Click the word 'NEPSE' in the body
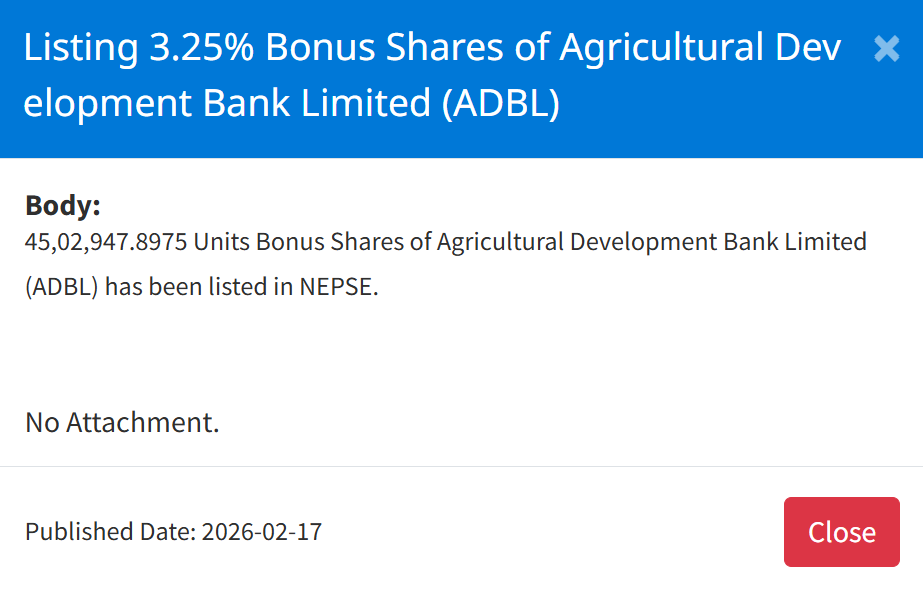923x593 pixels. pyautogui.click(x=336, y=287)
